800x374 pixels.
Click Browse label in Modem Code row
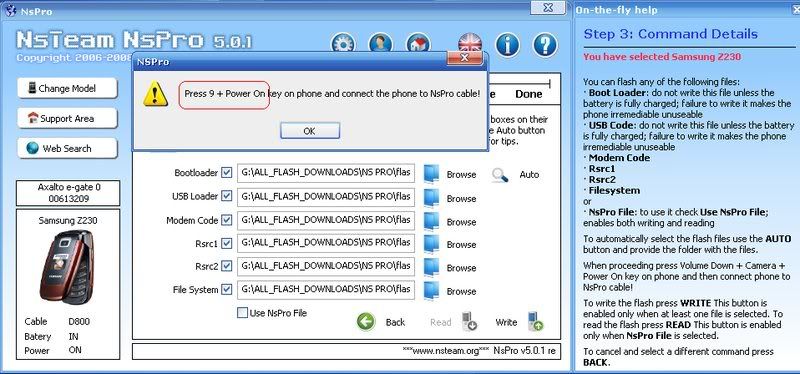pos(461,222)
